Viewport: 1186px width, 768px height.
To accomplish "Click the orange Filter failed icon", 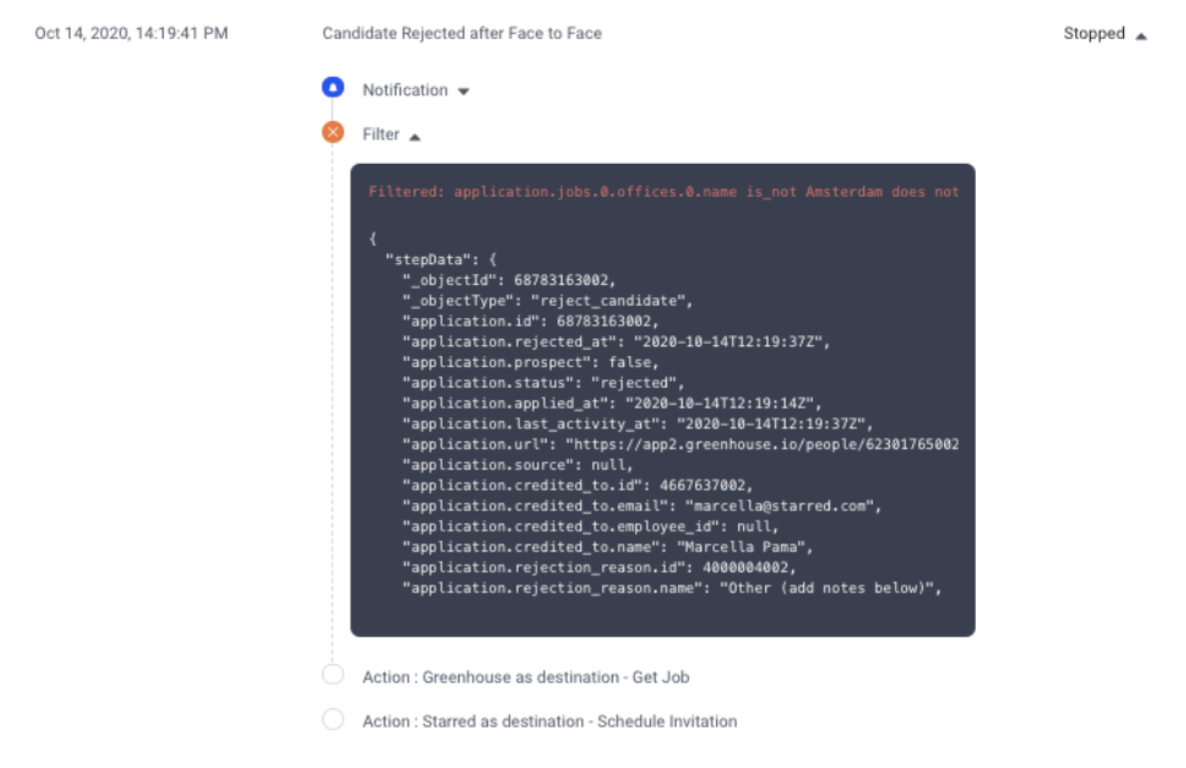I will point(333,132).
